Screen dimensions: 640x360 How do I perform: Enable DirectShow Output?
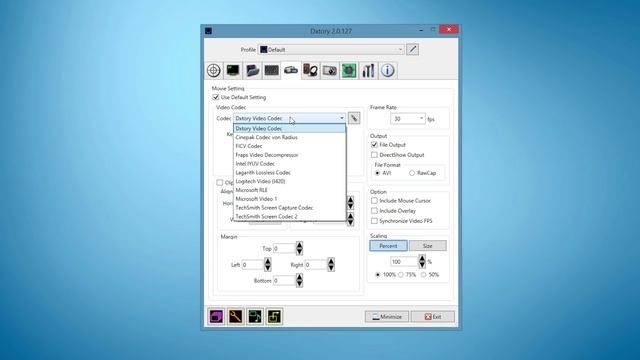(x=374, y=155)
